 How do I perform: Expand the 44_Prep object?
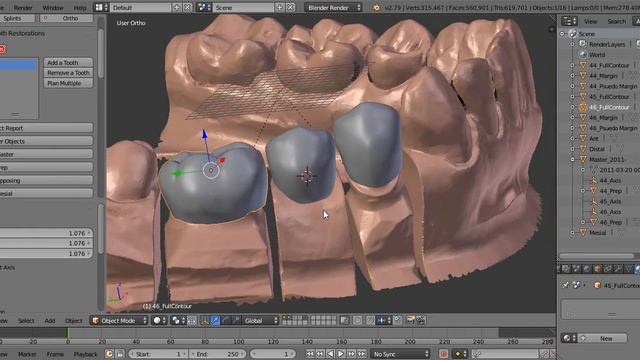[583, 191]
